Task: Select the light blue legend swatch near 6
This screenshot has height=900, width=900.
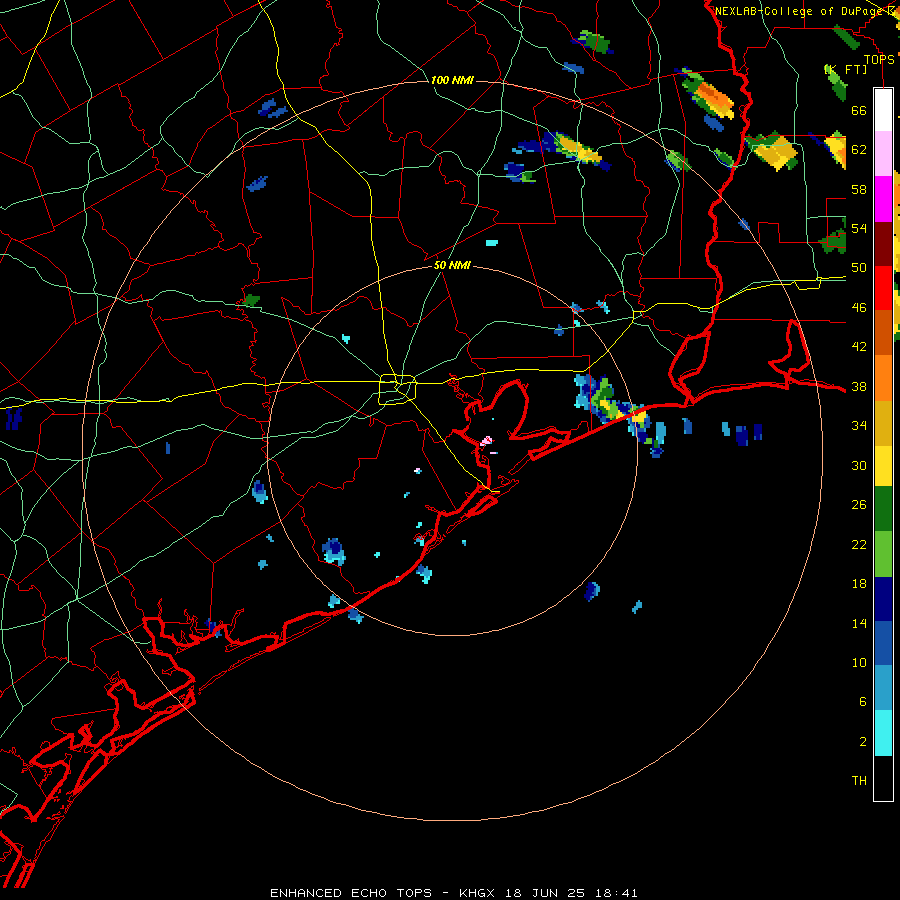Action: [883, 688]
